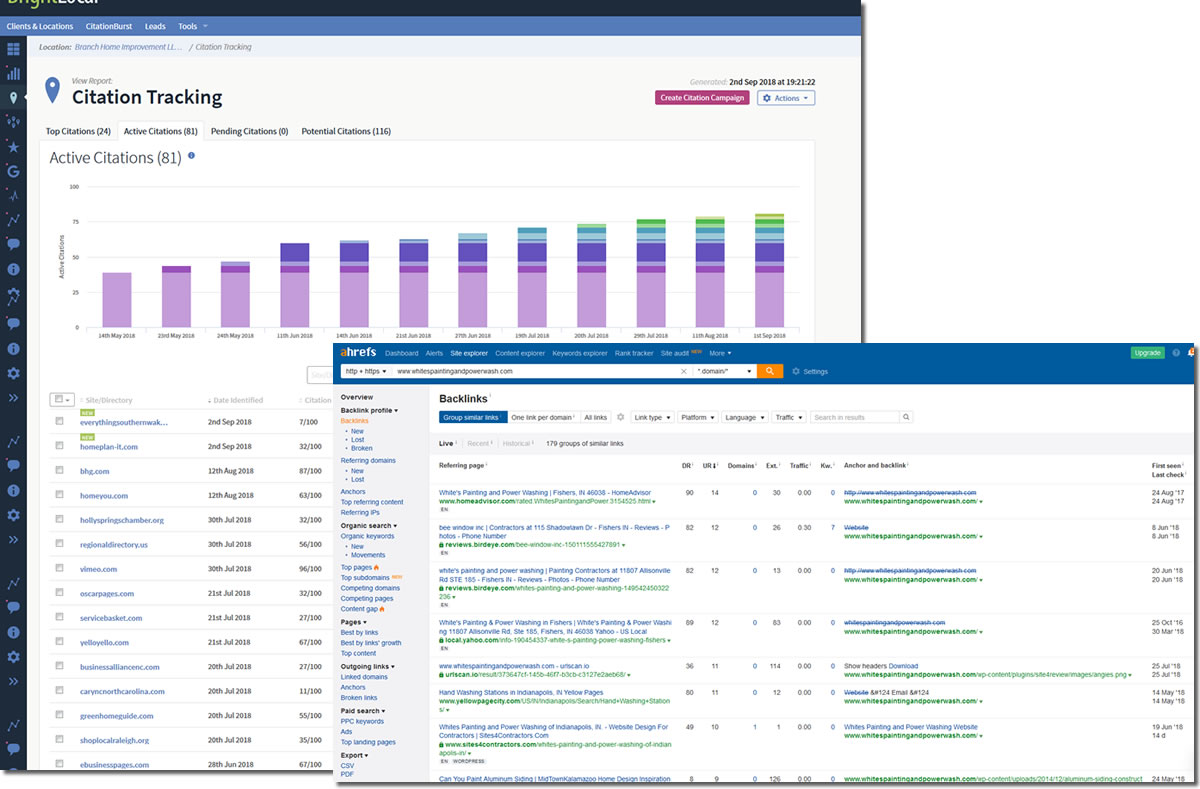
Task: Open Keywords explorer in ahrefs navigation
Action: tap(580, 353)
